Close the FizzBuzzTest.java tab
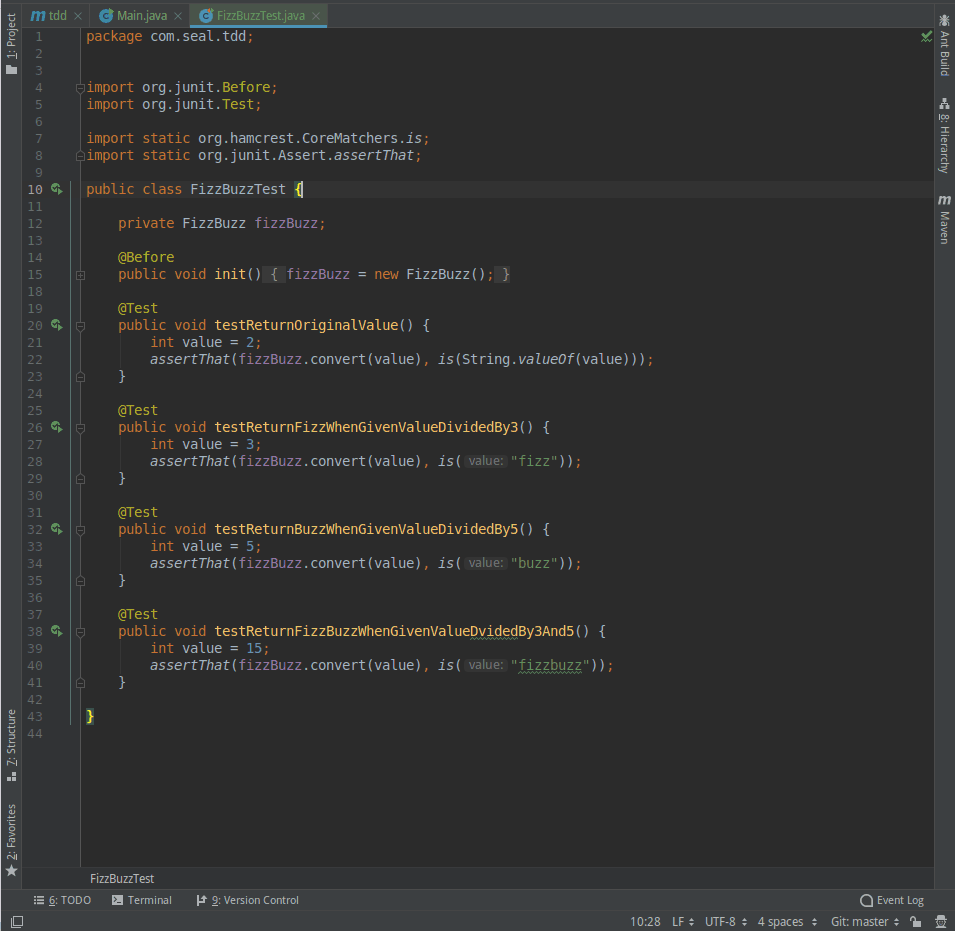 [x=316, y=16]
